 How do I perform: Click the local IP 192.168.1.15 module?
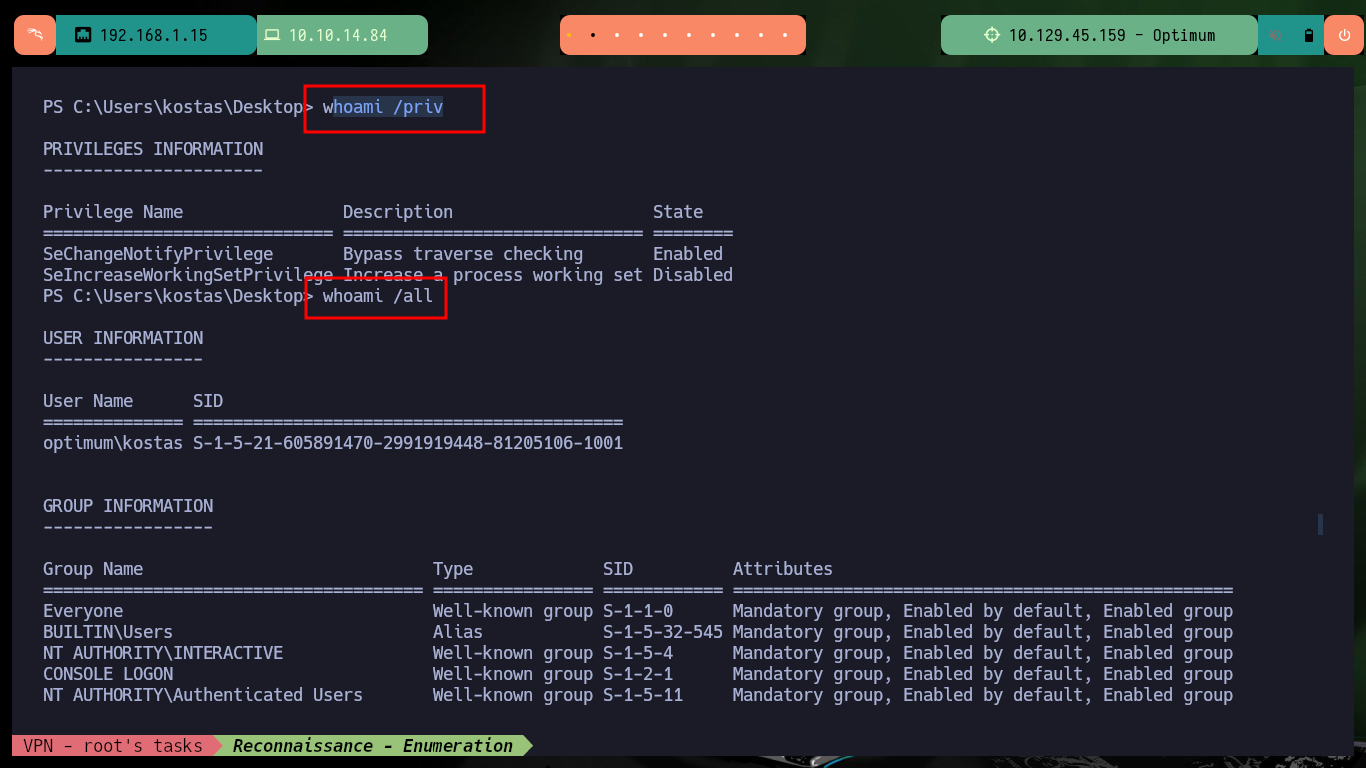point(156,35)
